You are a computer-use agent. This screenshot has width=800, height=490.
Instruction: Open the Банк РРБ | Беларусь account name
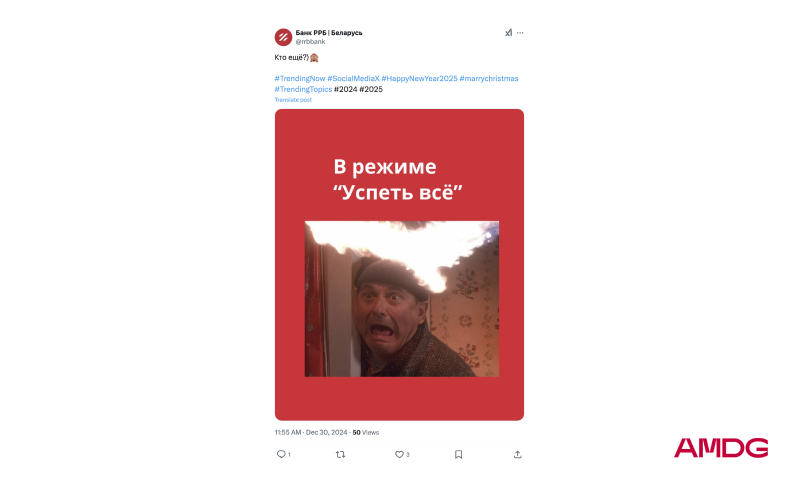[x=329, y=33]
